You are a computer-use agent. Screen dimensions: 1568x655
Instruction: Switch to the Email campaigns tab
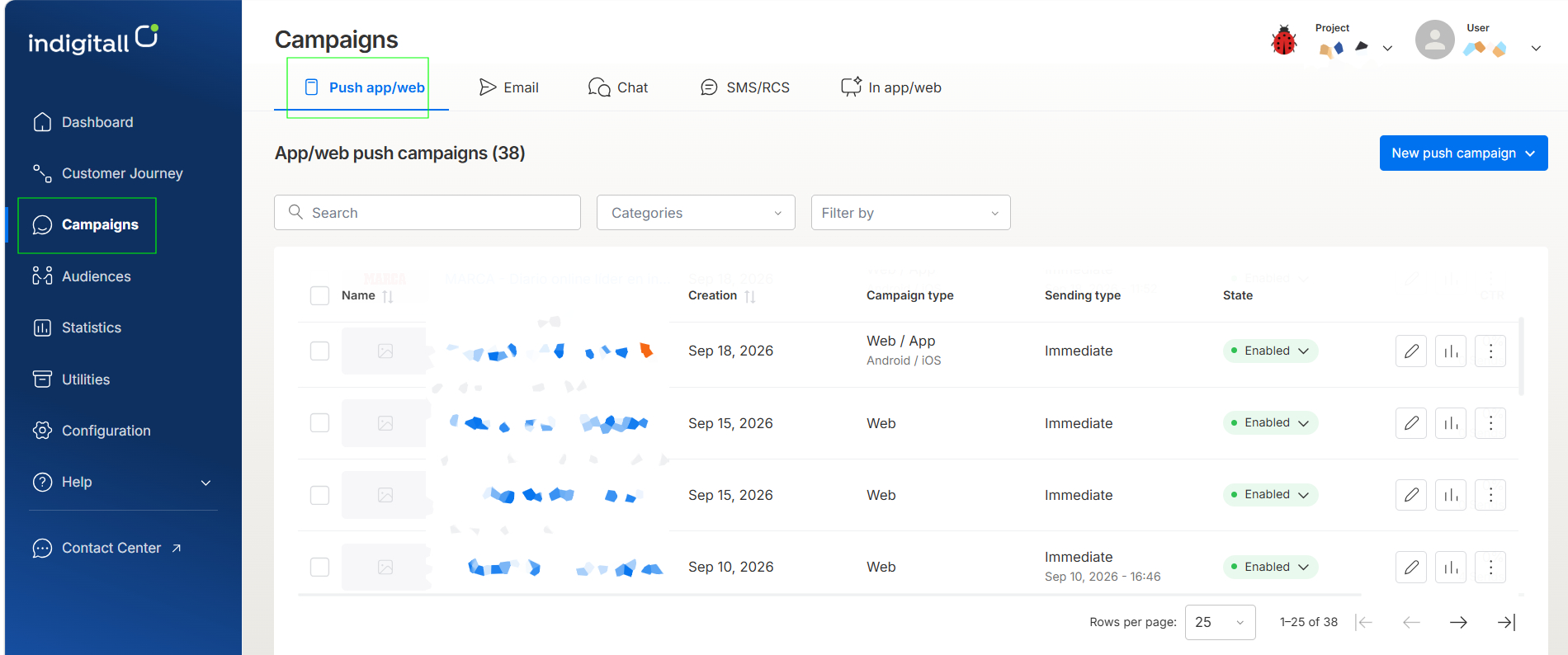[x=509, y=87]
